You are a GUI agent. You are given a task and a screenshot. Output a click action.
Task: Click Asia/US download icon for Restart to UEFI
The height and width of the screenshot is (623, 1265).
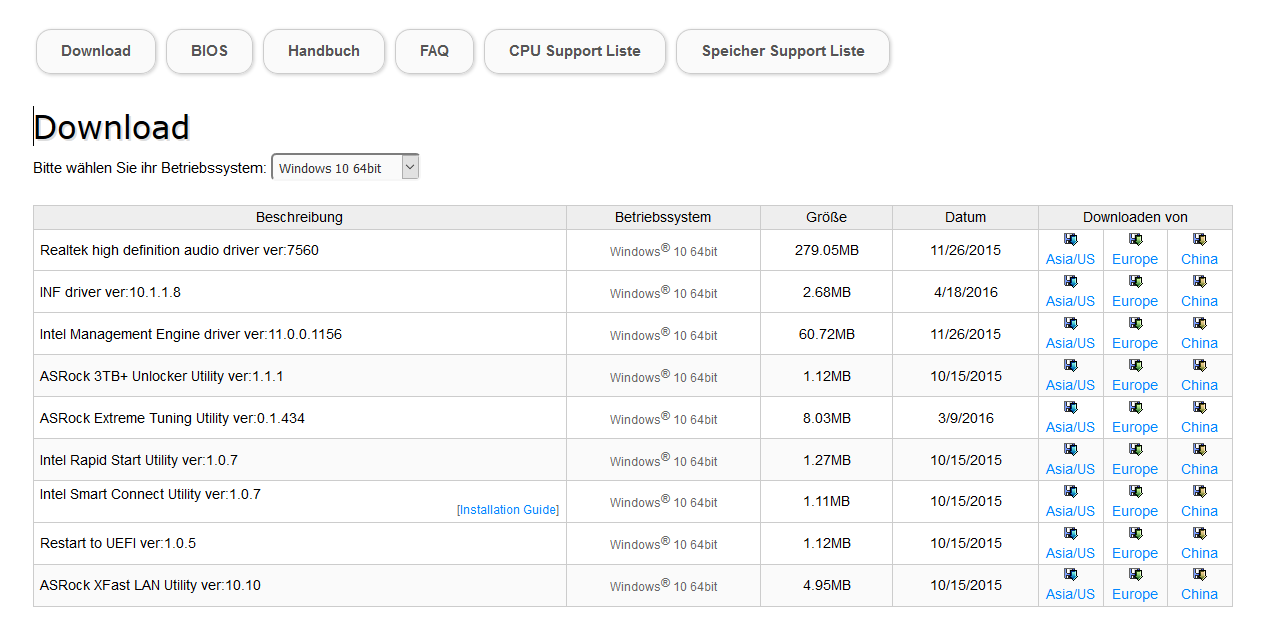(x=1070, y=534)
